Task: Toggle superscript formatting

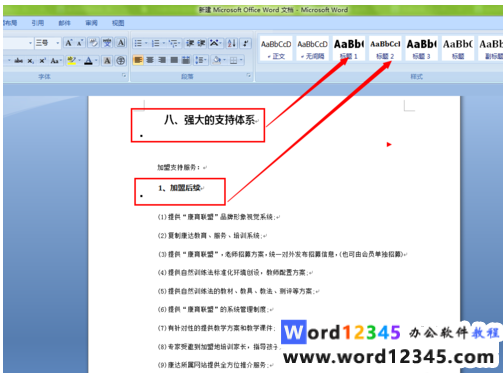Action: (x=42, y=61)
